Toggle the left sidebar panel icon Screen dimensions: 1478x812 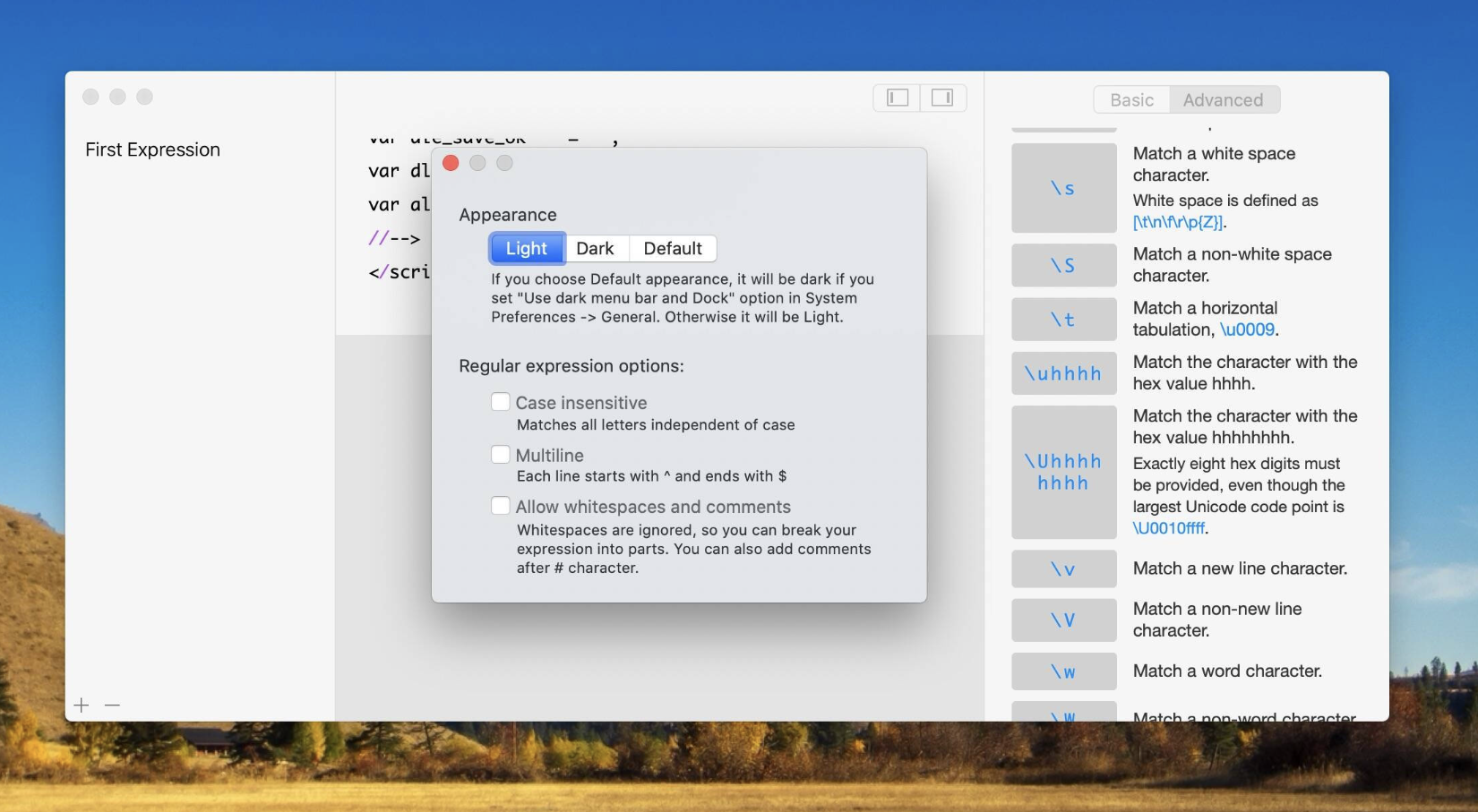coord(895,98)
